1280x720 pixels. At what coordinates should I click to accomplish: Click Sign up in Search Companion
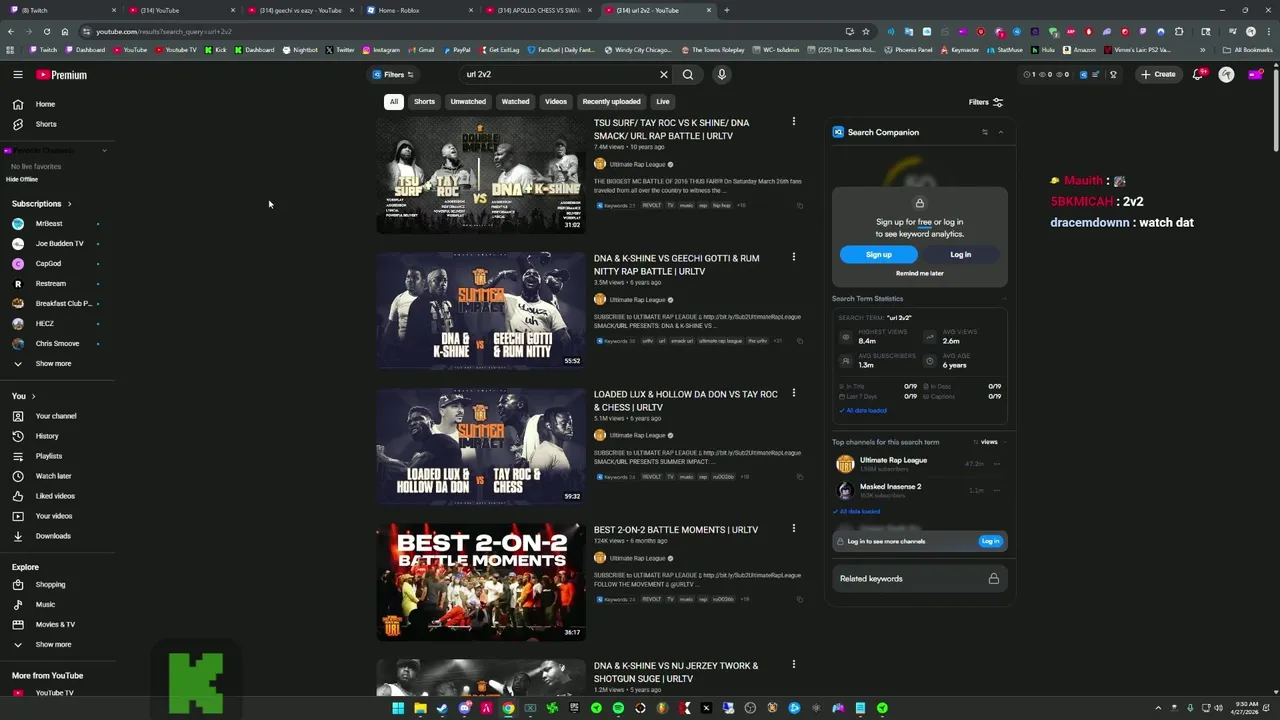pos(879,255)
